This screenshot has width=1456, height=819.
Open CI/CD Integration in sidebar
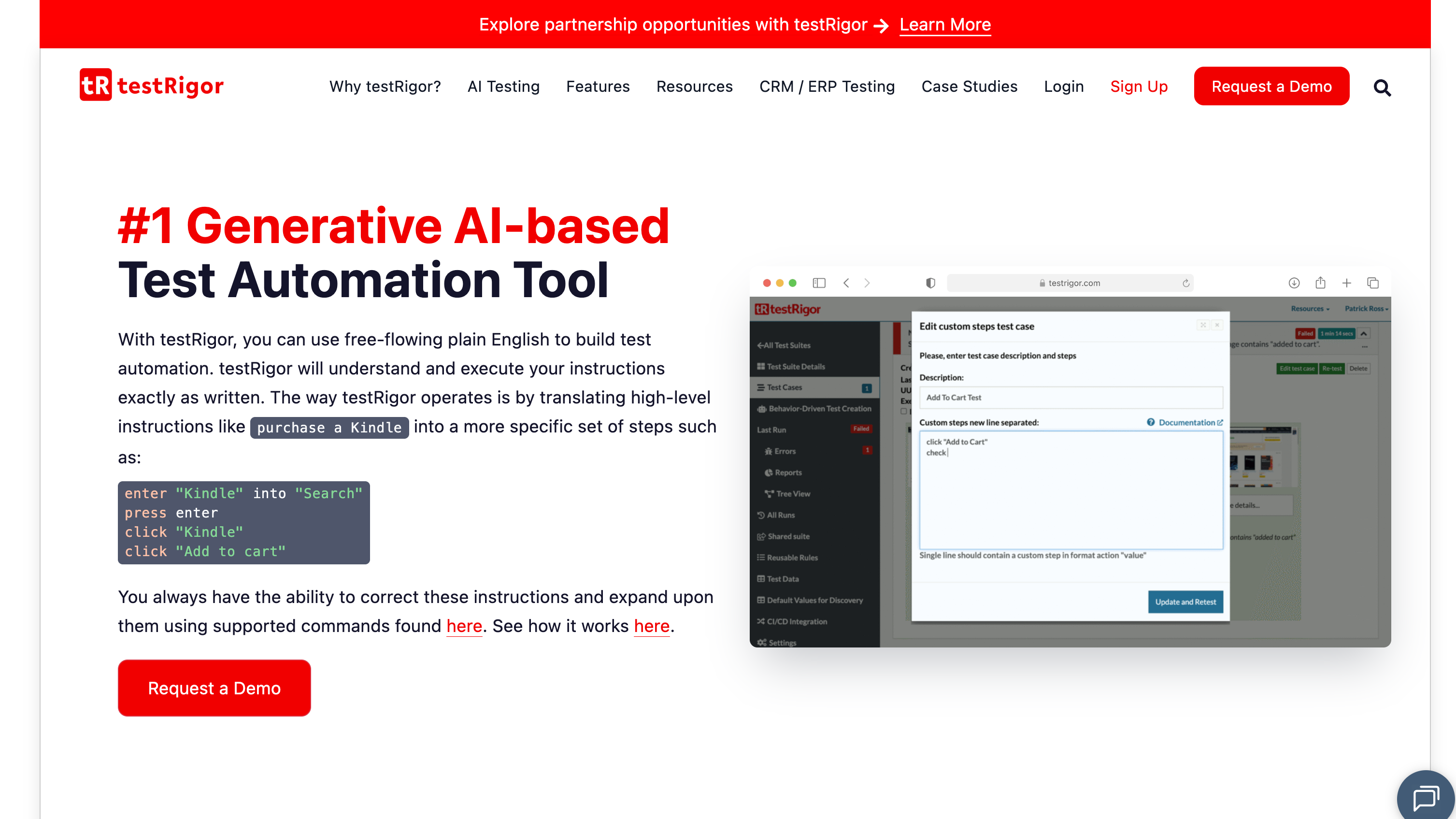(x=791, y=621)
